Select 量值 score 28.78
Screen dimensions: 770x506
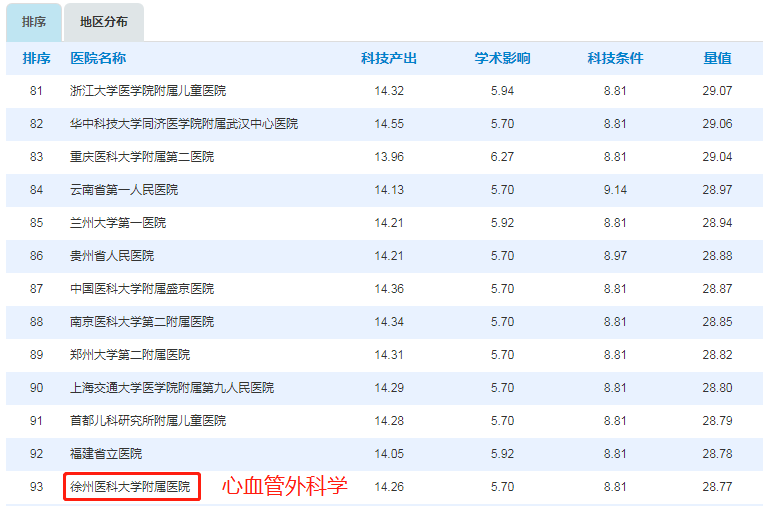[x=717, y=453]
